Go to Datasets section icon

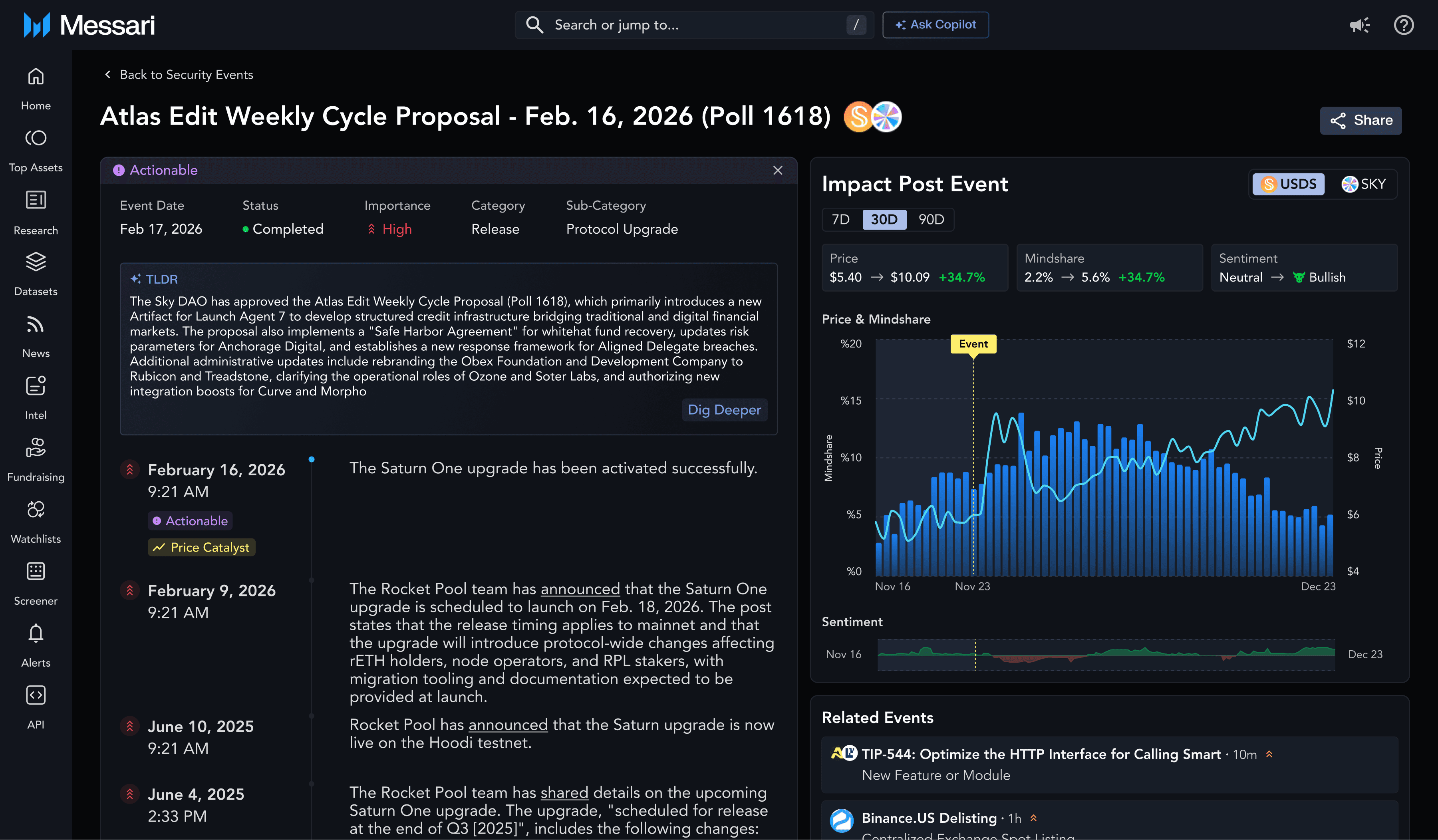click(x=36, y=262)
